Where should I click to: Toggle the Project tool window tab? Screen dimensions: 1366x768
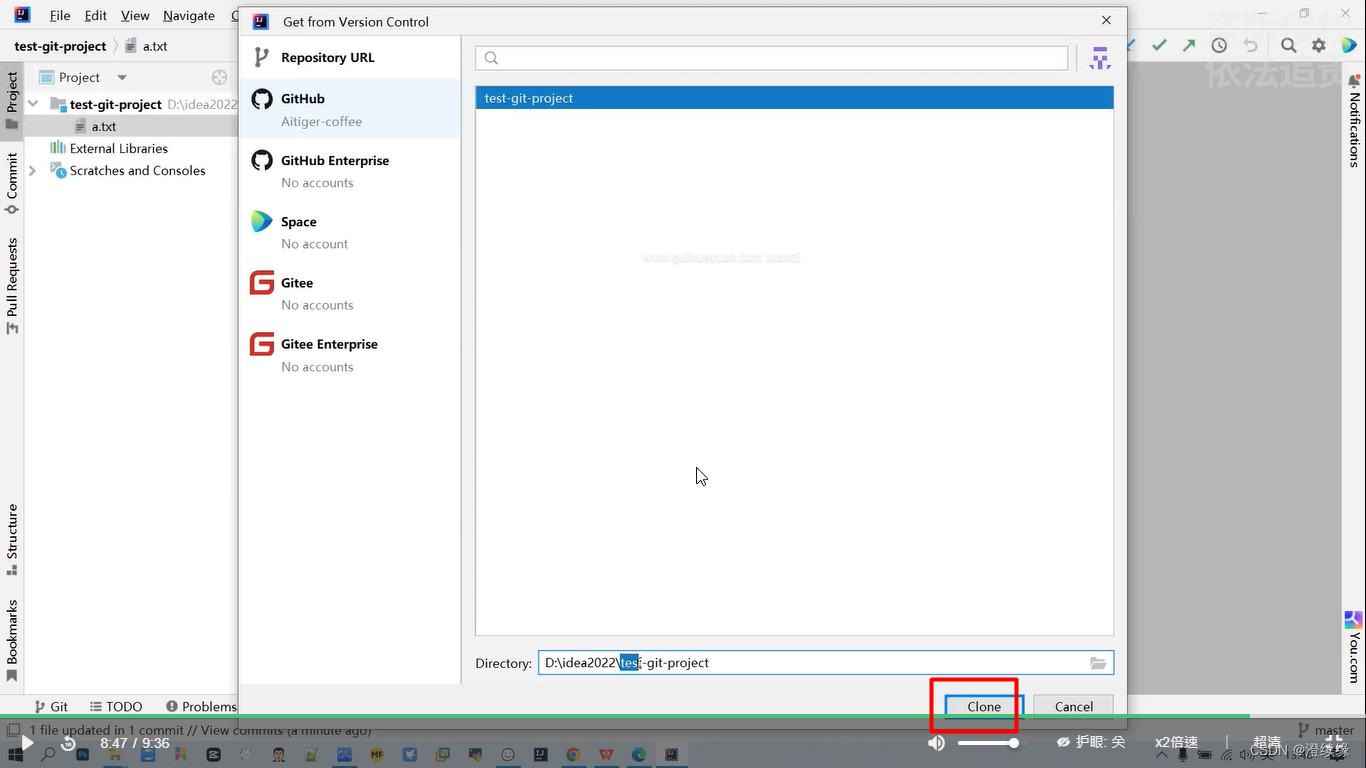coord(12,100)
